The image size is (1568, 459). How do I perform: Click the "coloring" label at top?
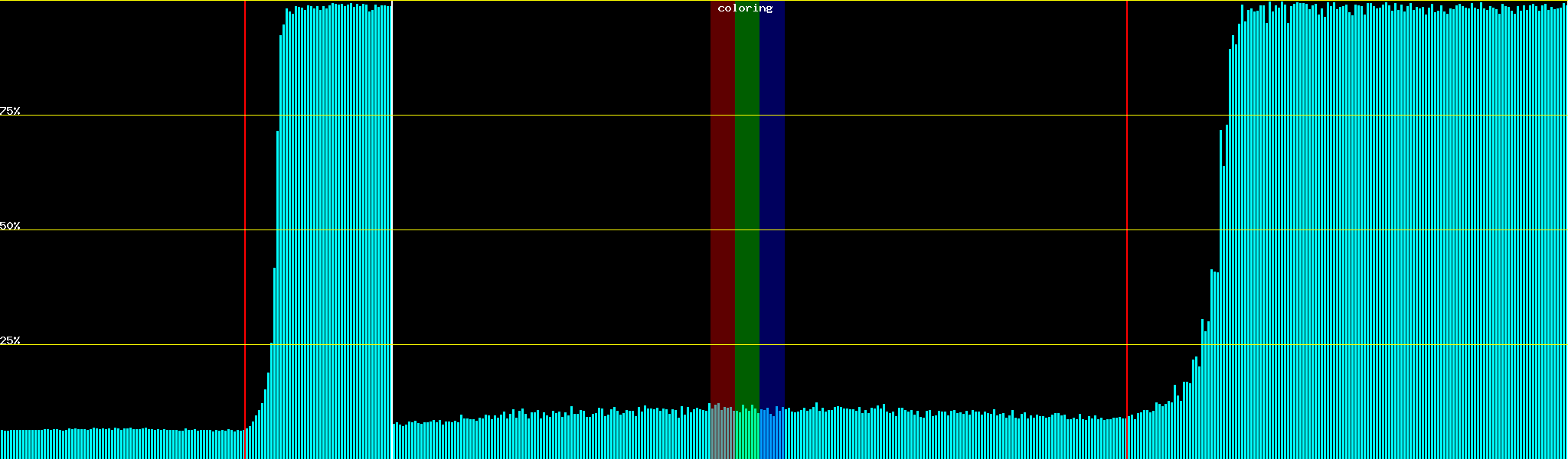point(745,8)
